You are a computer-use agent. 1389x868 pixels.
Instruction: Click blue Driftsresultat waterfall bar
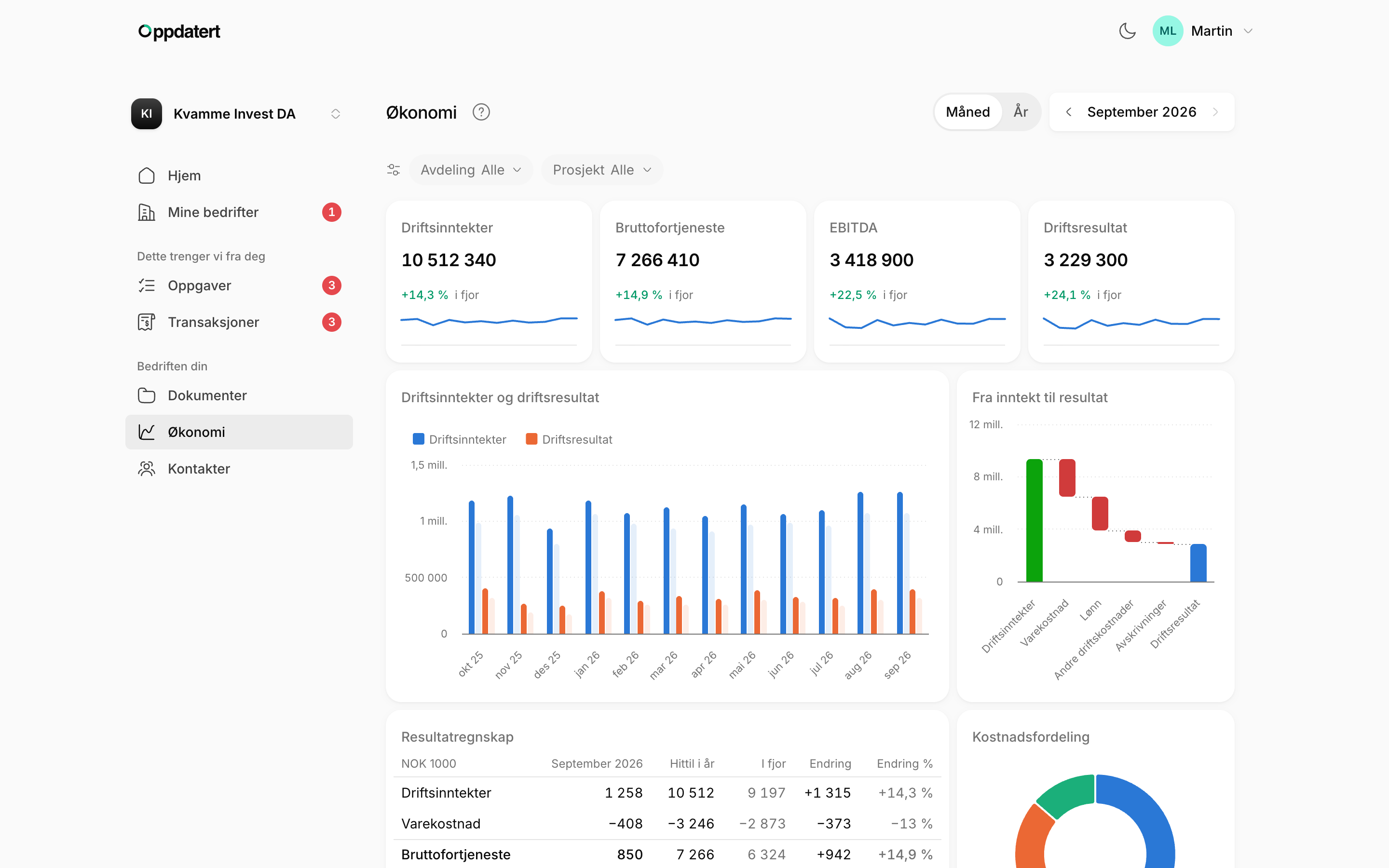pos(1198,563)
